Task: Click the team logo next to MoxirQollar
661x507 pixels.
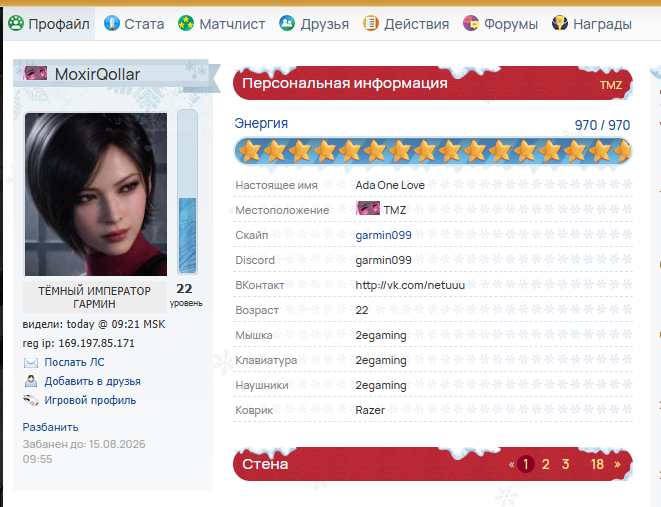Action: point(35,73)
